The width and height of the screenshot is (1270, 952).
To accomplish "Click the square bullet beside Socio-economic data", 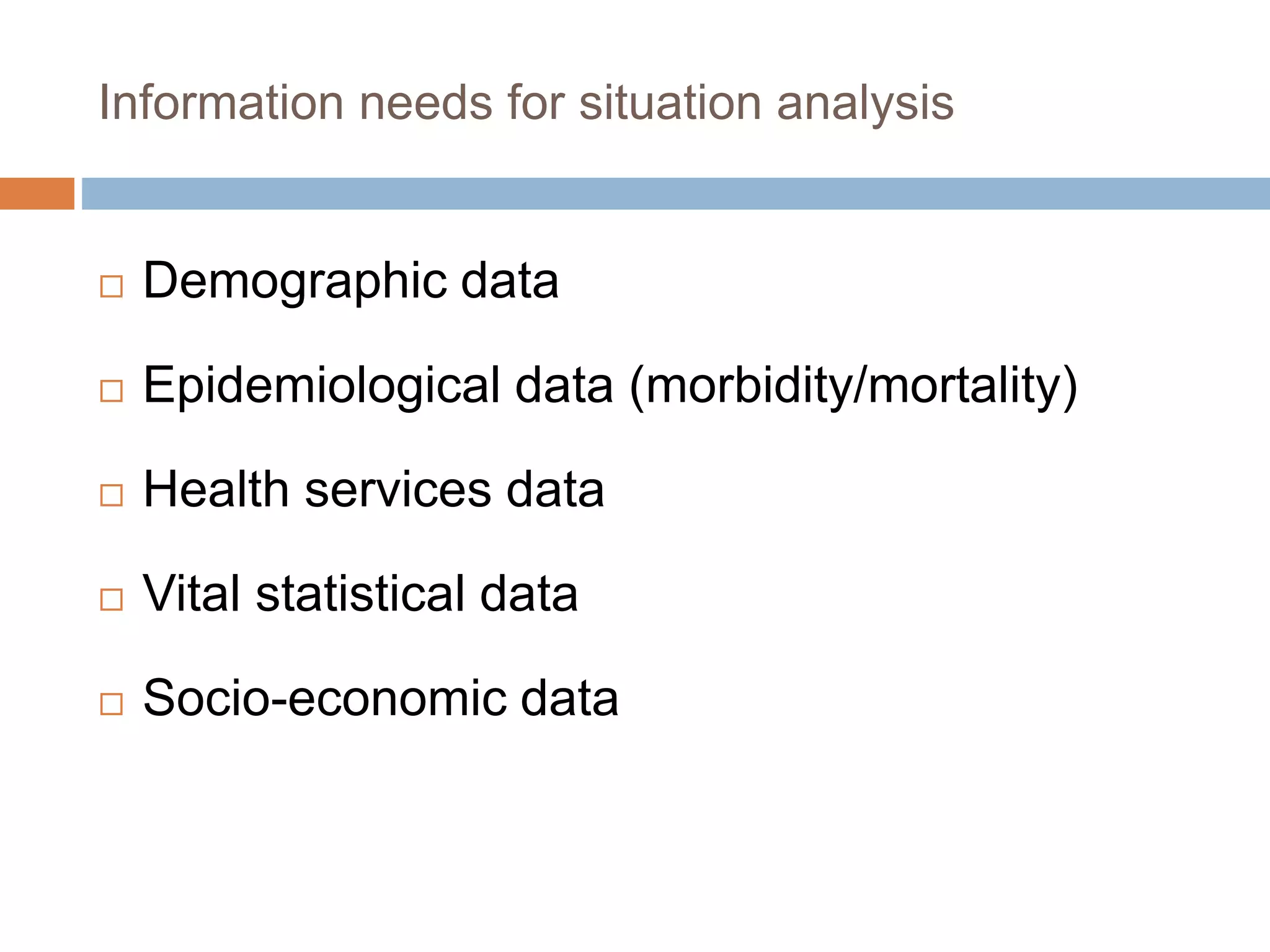I will (111, 704).
